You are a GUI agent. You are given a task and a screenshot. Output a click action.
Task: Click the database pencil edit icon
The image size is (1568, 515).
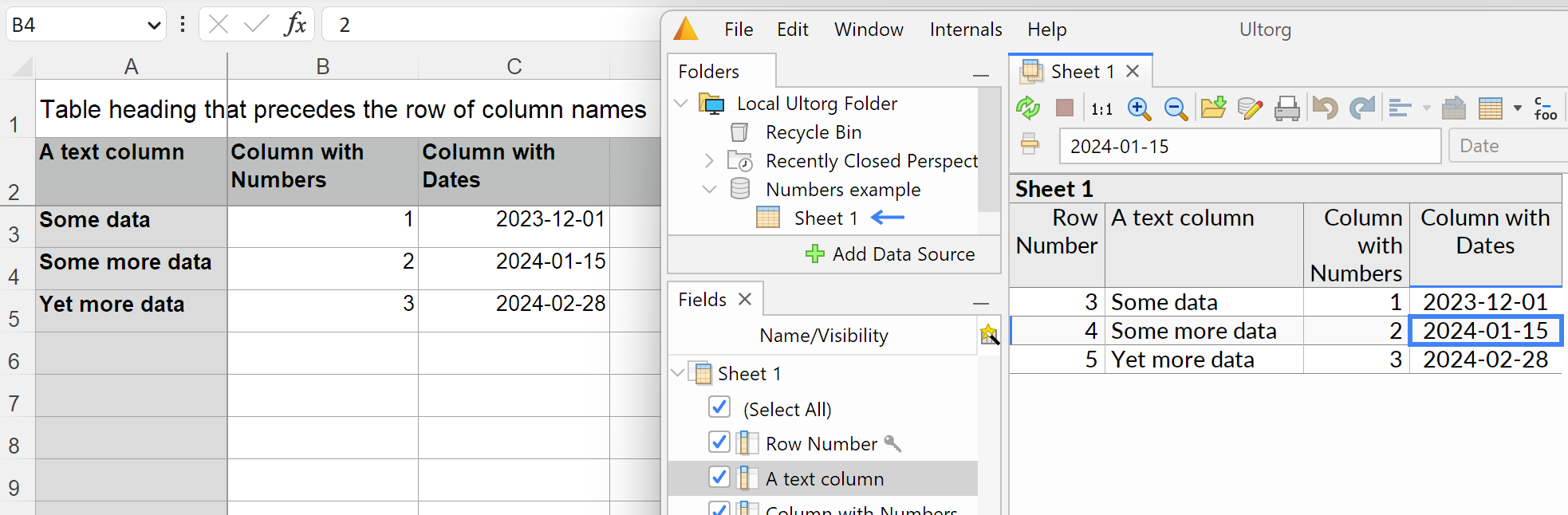tap(1250, 108)
